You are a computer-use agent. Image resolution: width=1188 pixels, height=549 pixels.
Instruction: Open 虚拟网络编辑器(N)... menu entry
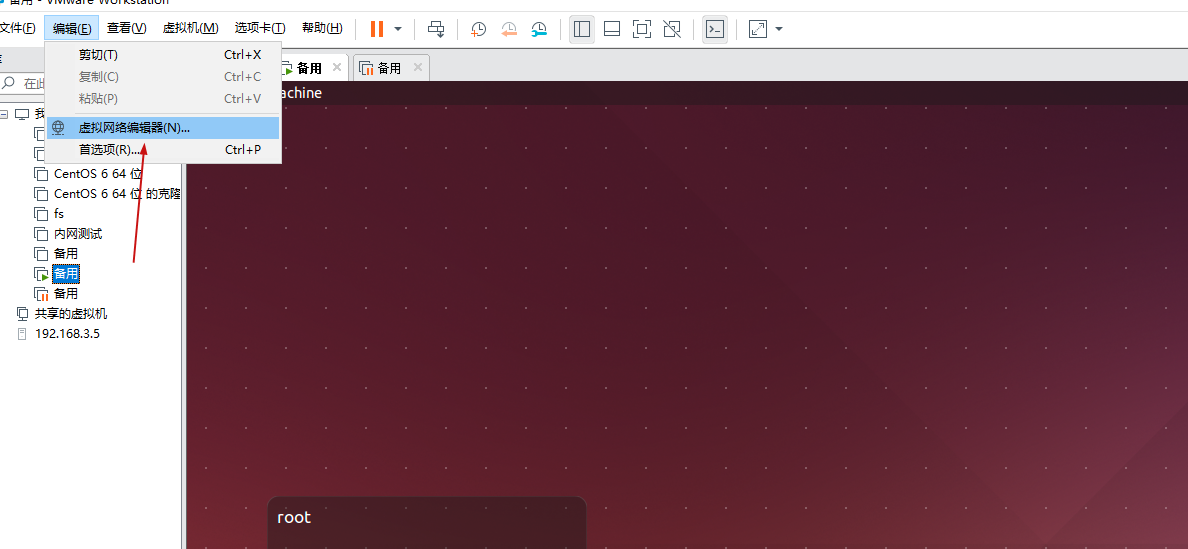(x=164, y=128)
